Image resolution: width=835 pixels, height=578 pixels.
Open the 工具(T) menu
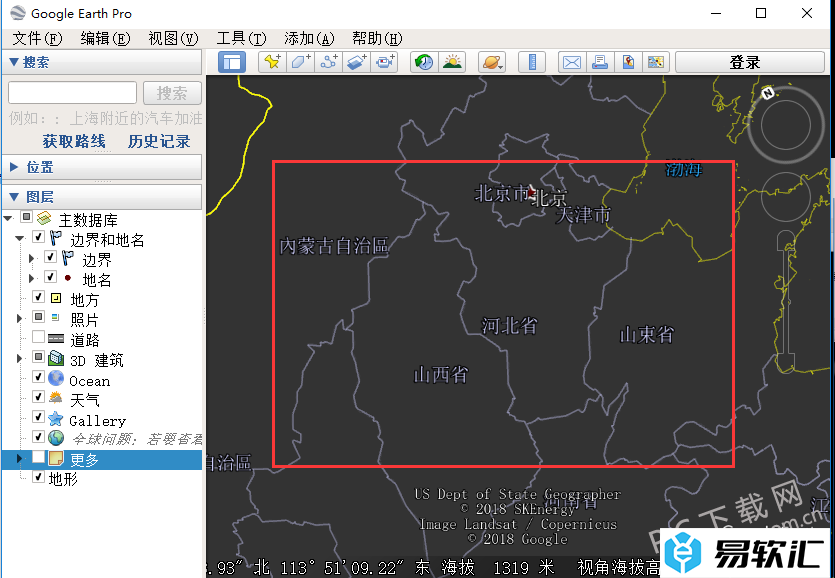click(x=241, y=38)
